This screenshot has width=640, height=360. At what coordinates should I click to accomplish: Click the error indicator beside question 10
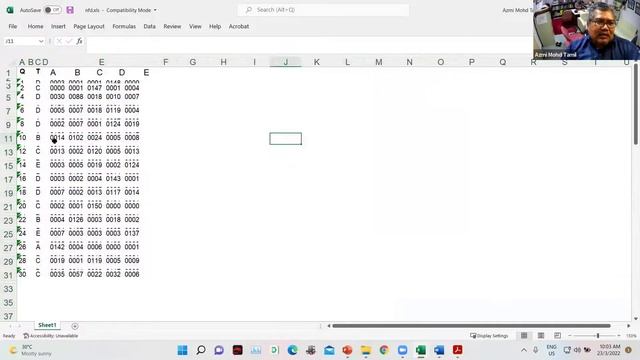click(x=18, y=133)
